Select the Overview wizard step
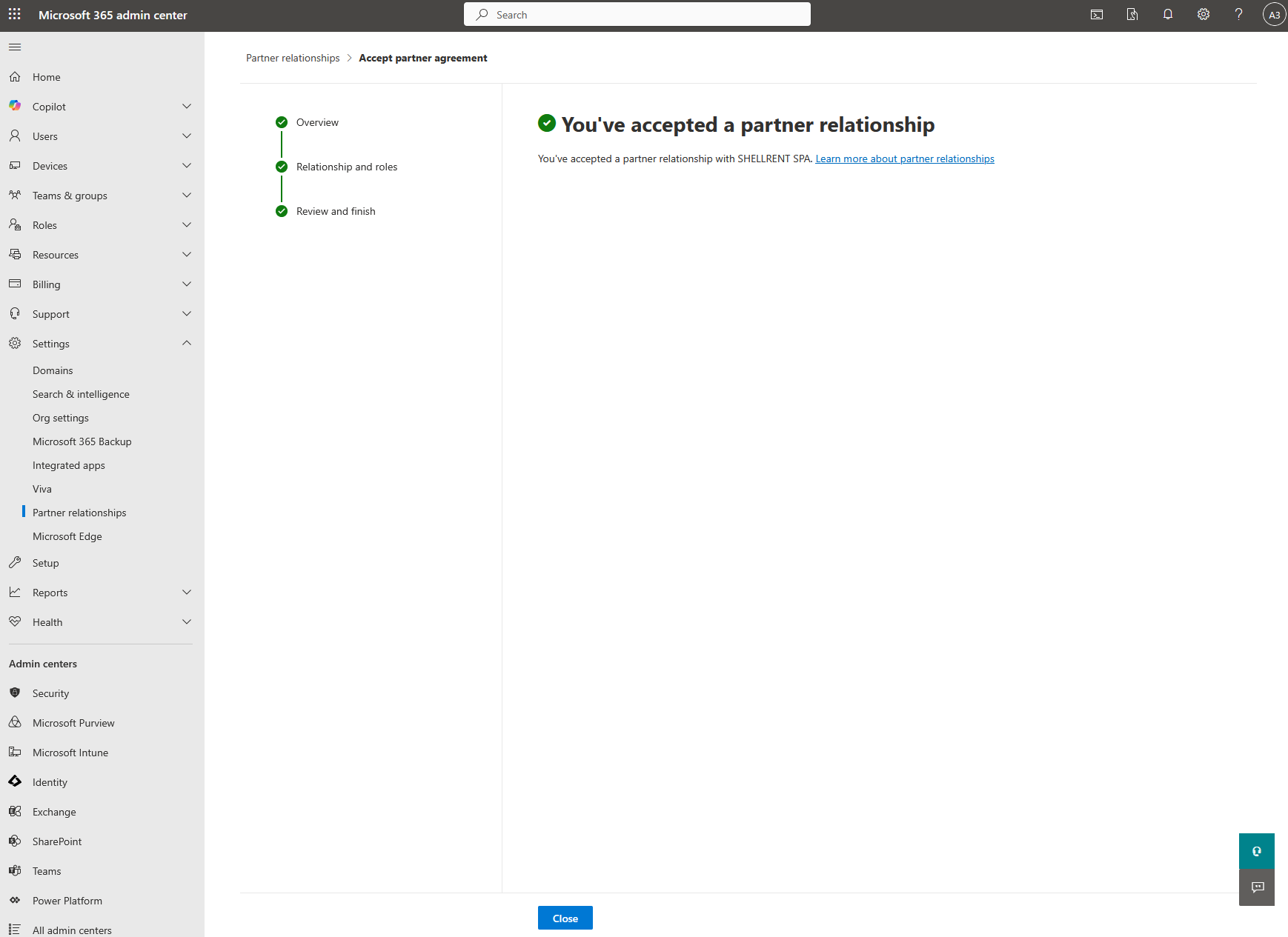This screenshot has width=1288, height=937. [x=317, y=122]
